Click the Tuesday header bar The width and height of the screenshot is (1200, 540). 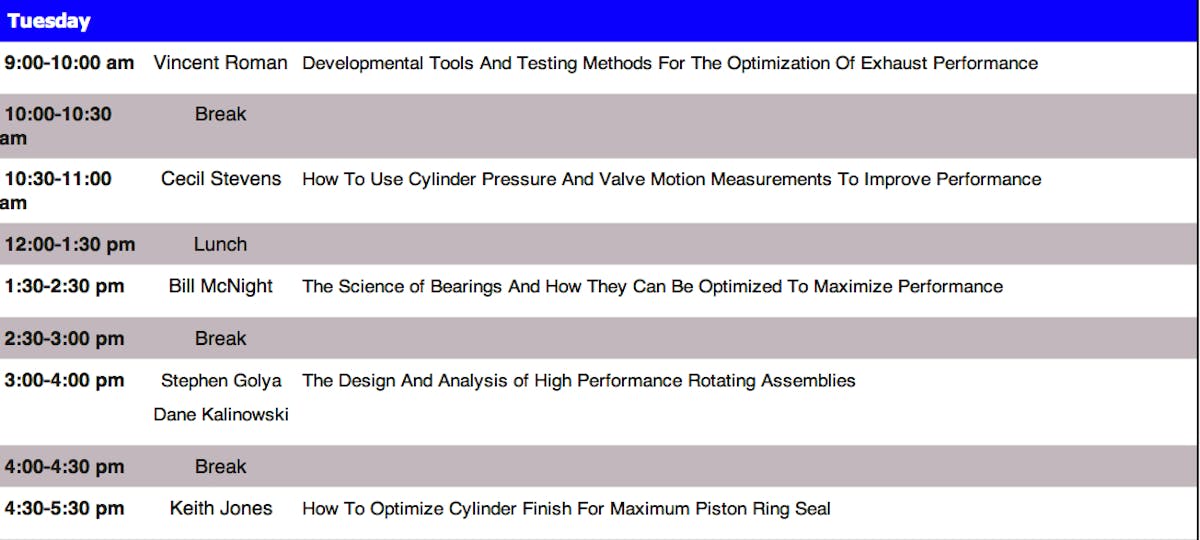(x=600, y=21)
